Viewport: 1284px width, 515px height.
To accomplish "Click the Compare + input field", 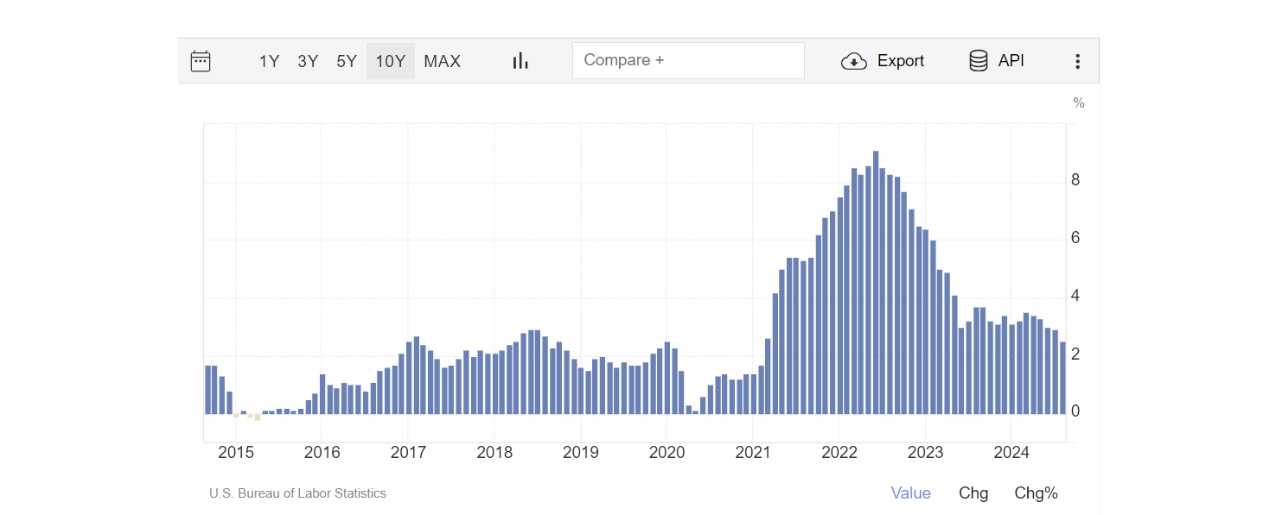I will click(x=688, y=61).
